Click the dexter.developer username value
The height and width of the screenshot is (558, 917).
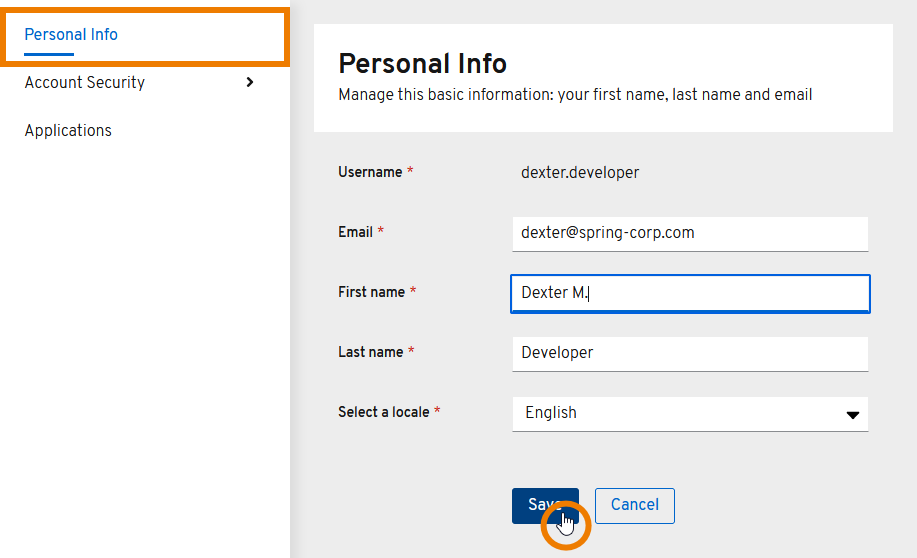click(580, 173)
